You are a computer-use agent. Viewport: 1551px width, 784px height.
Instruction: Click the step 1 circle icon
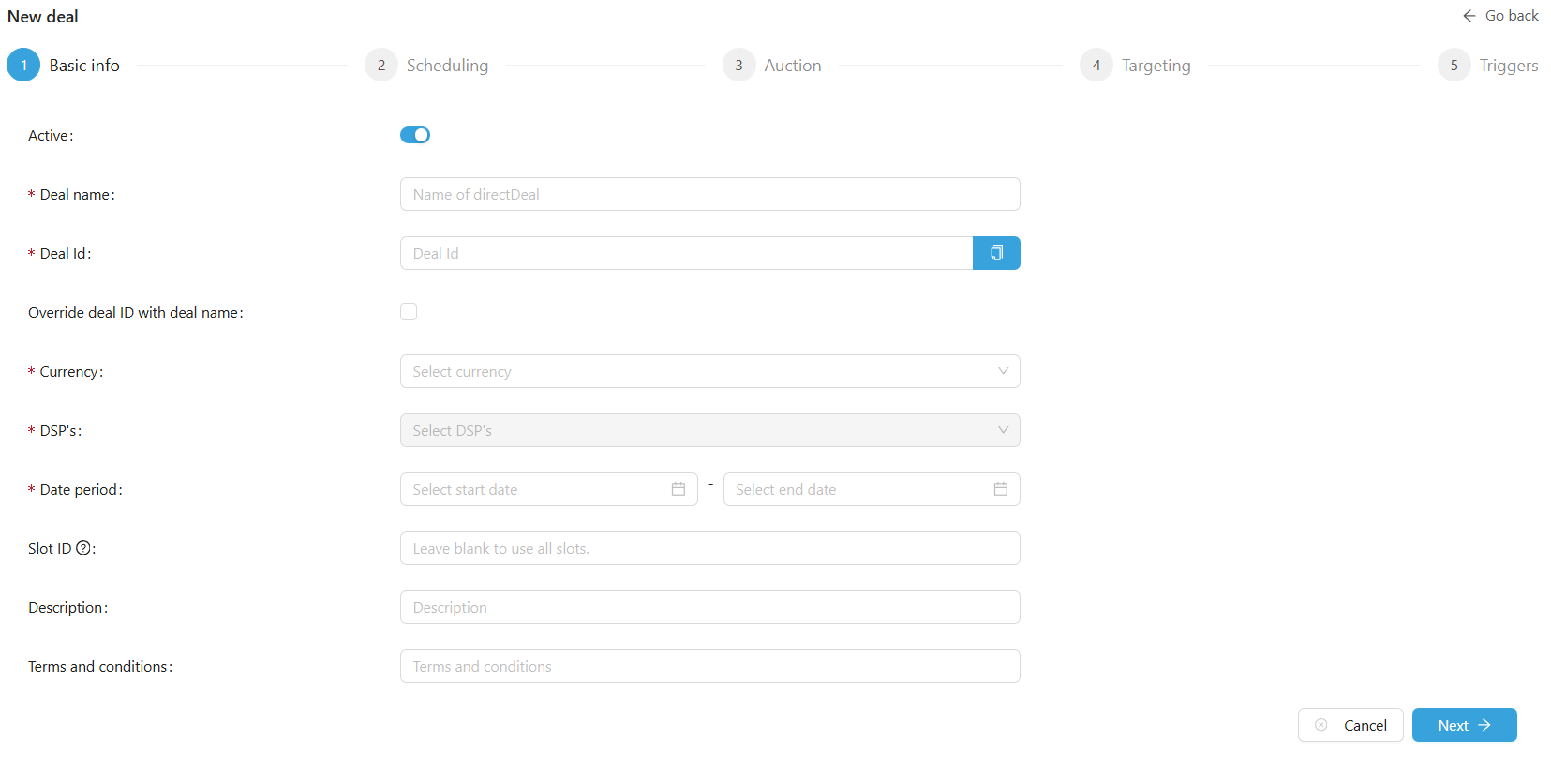click(x=23, y=65)
